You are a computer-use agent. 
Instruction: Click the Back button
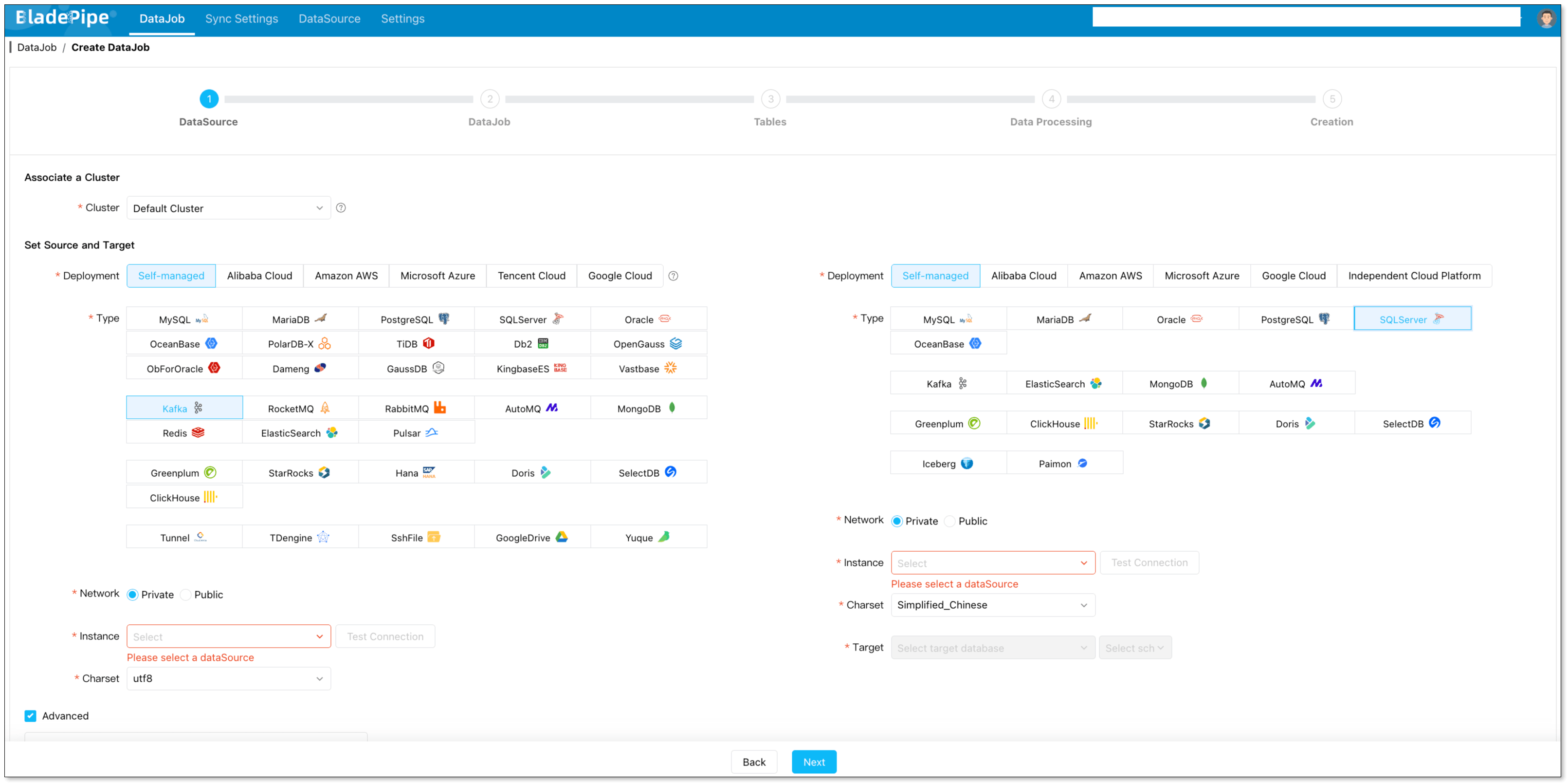tap(753, 762)
